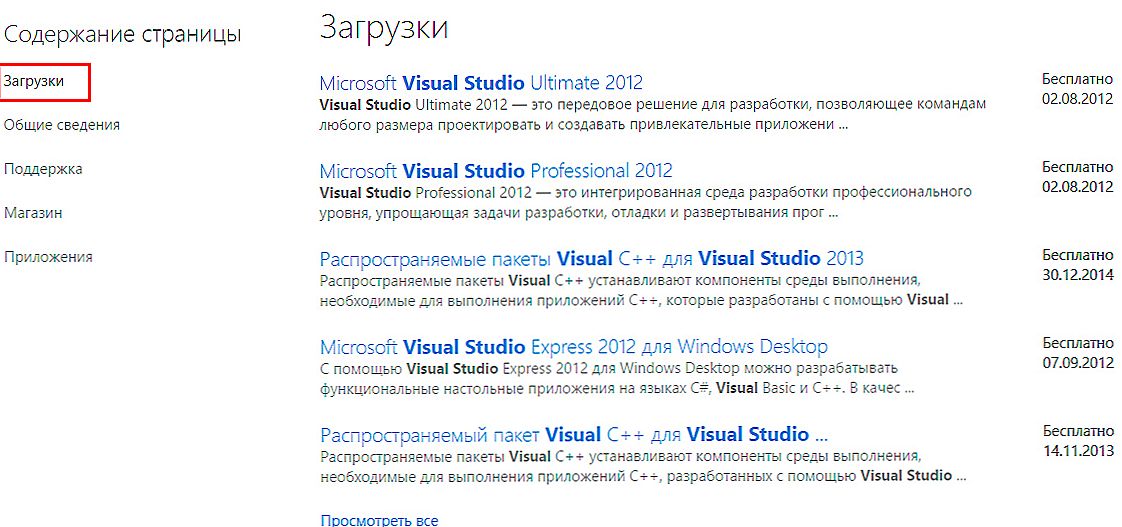Click the date 14.11.2013

coord(1078,451)
